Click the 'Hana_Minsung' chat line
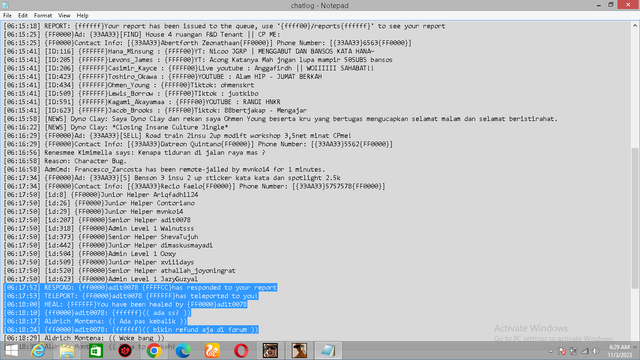 [x=189, y=51]
